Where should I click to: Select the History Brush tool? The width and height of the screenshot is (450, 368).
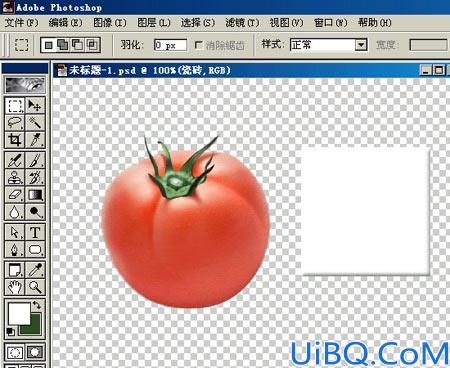[35, 177]
